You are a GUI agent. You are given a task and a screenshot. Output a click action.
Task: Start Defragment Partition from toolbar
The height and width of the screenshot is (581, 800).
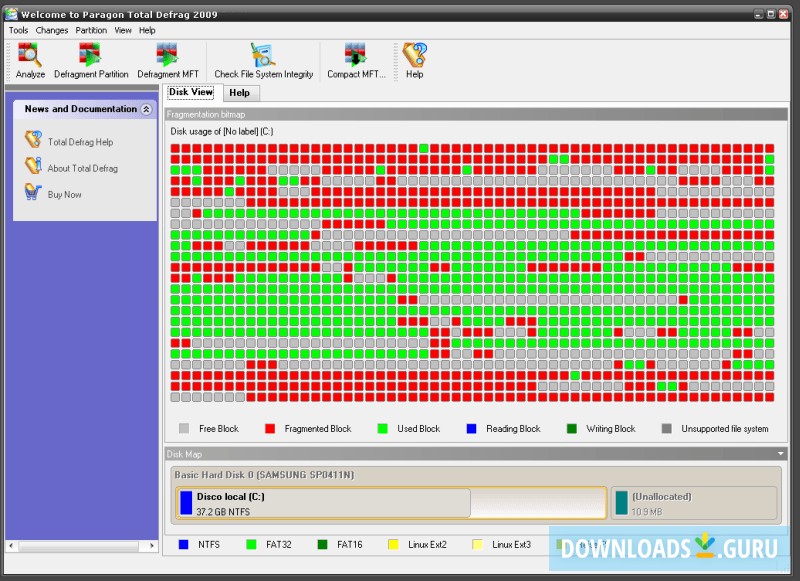pyautogui.click(x=91, y=61)
